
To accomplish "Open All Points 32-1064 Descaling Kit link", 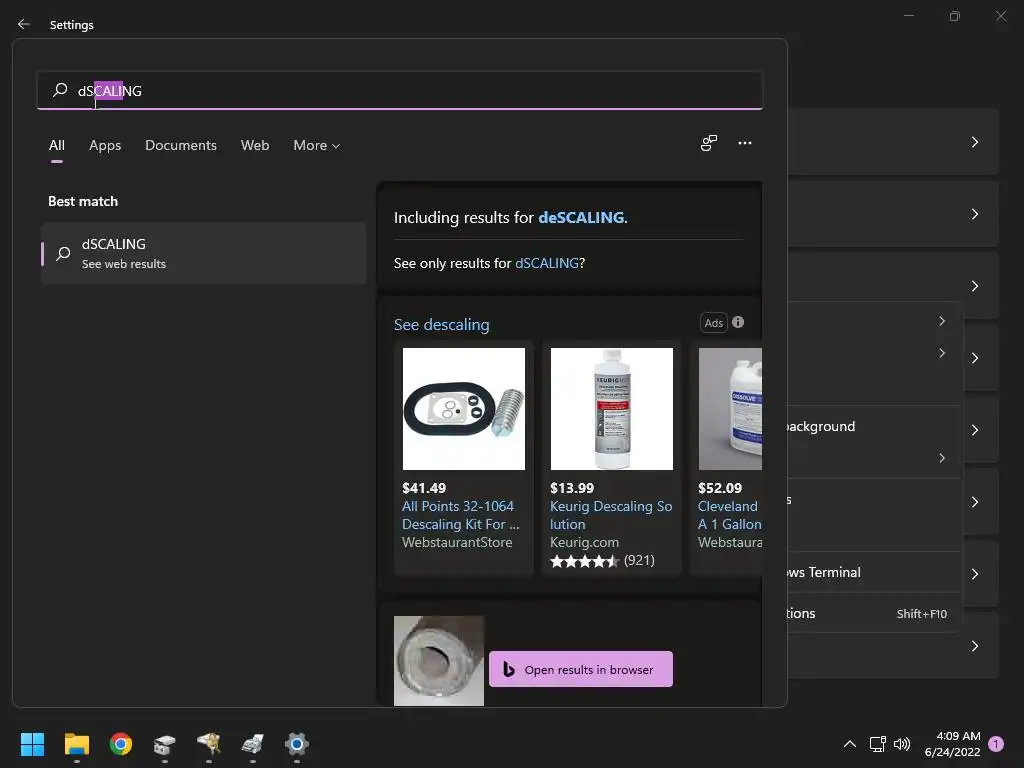I will [460, 515].
